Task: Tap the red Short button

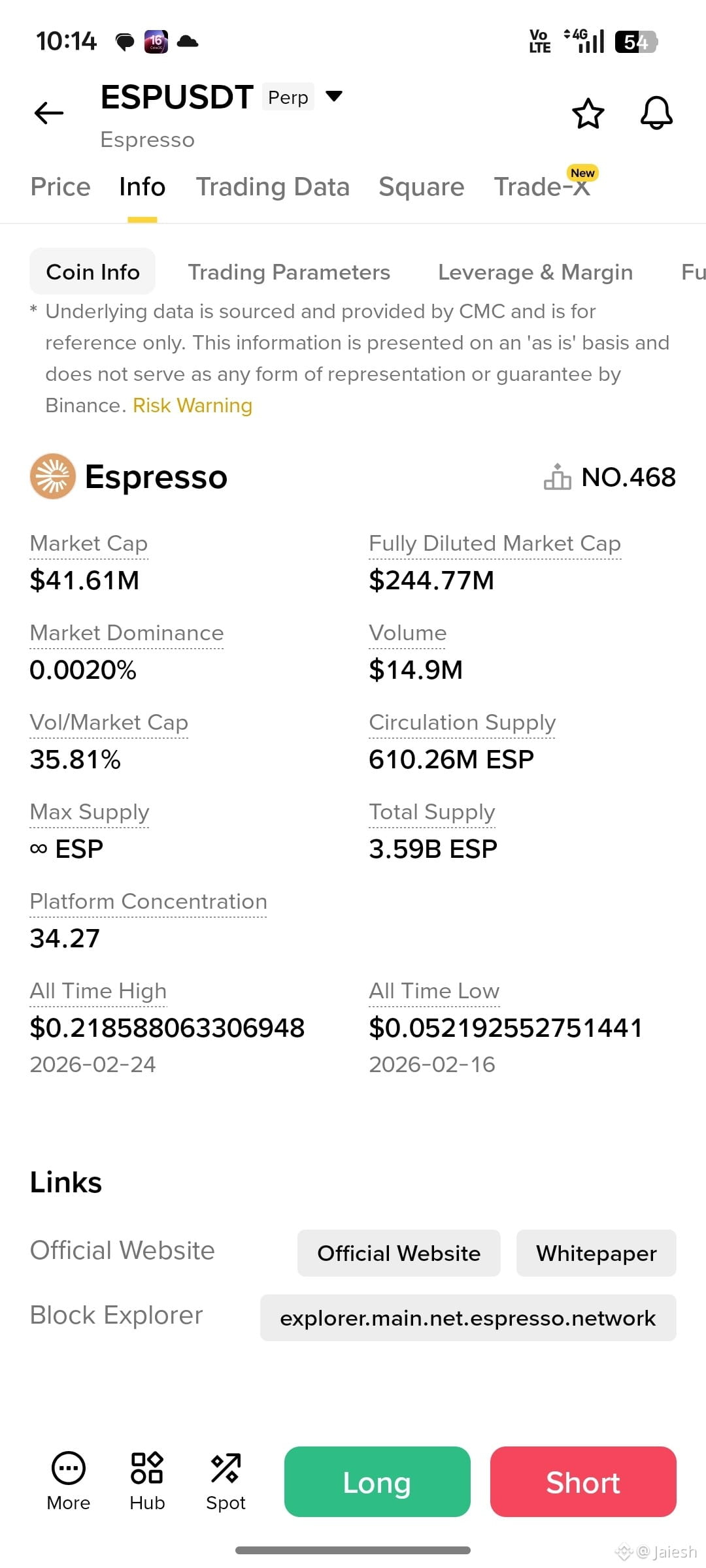Action: 583,1482
